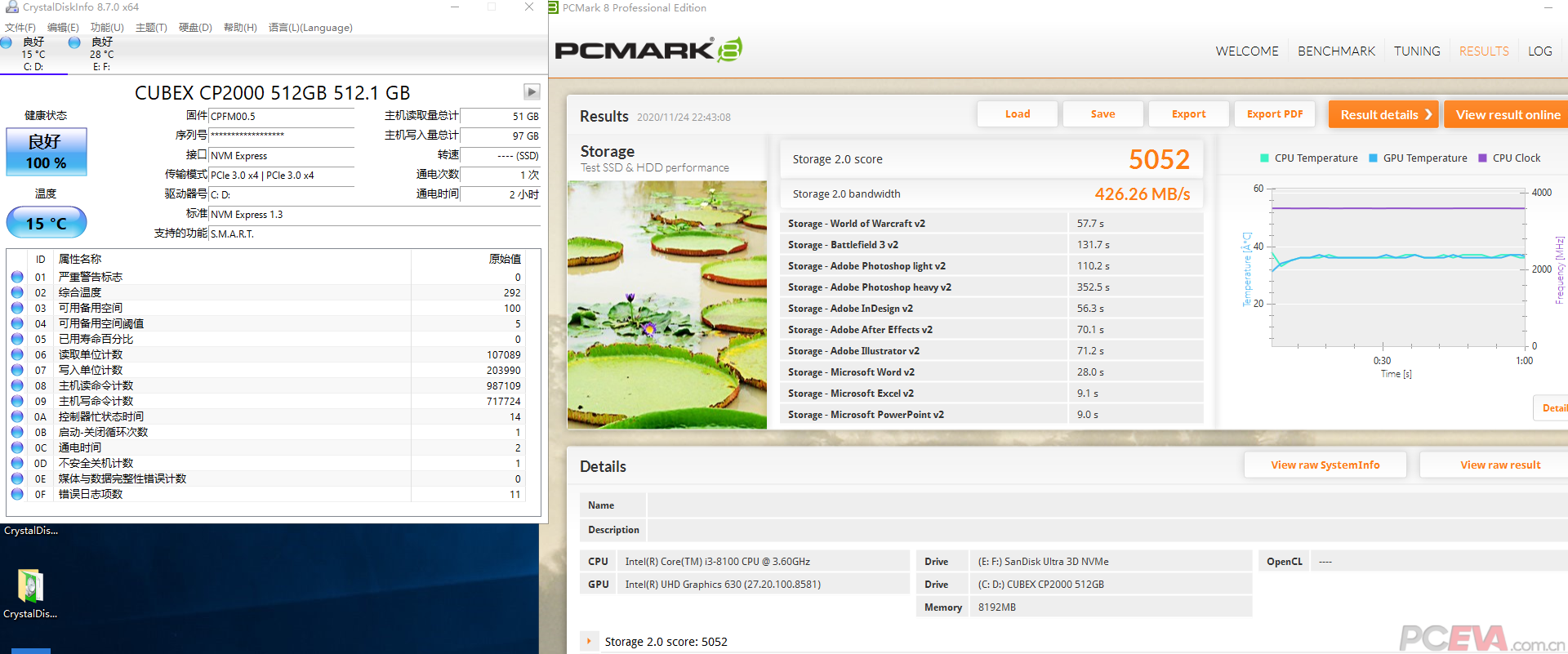Open the 文件(F) menu in CrystalDiskInfo
This screenshot has width=1568, height=654.
(x=20, y=28)
